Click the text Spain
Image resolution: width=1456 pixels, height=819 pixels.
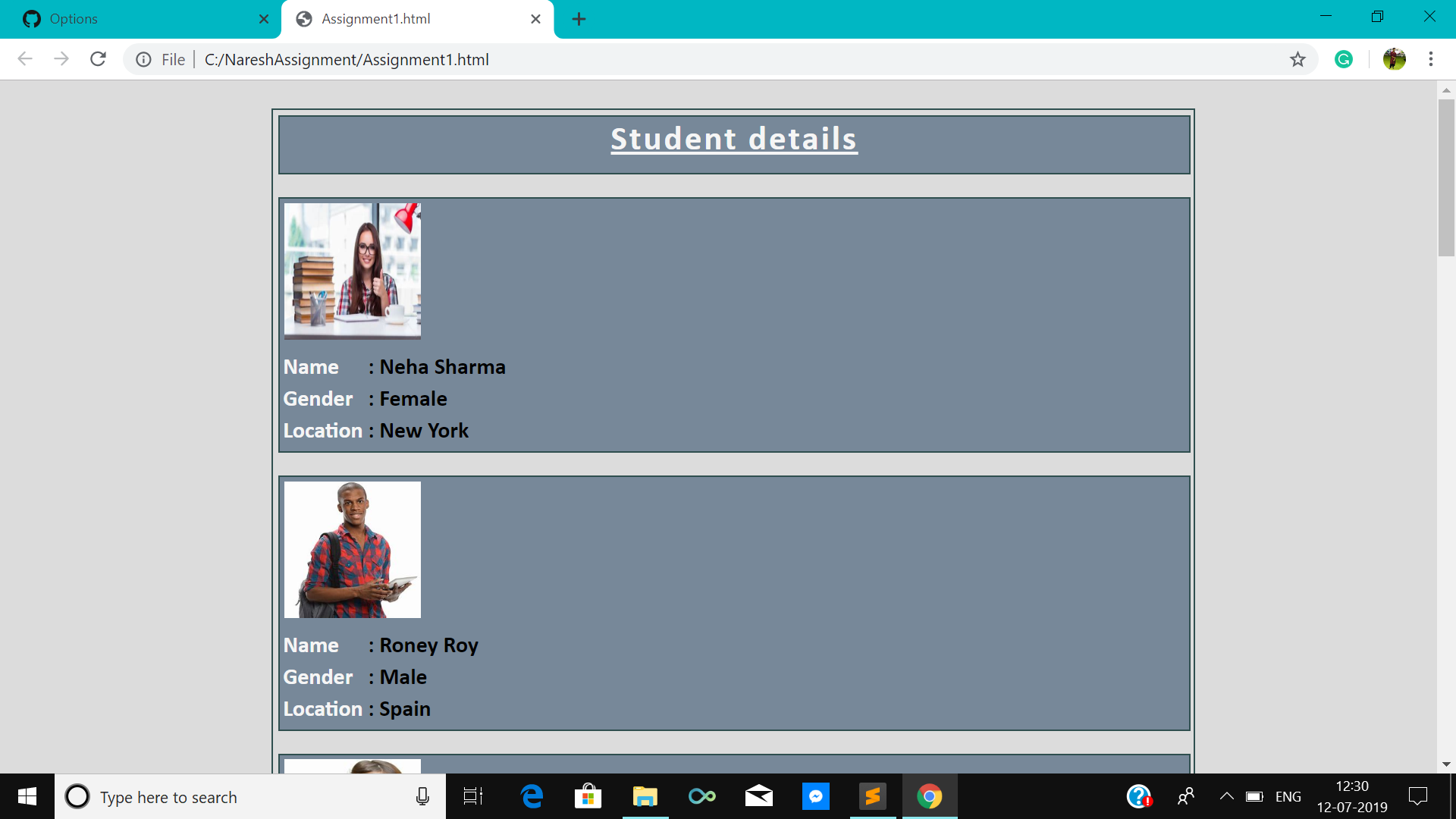click(x=405, y=709)
